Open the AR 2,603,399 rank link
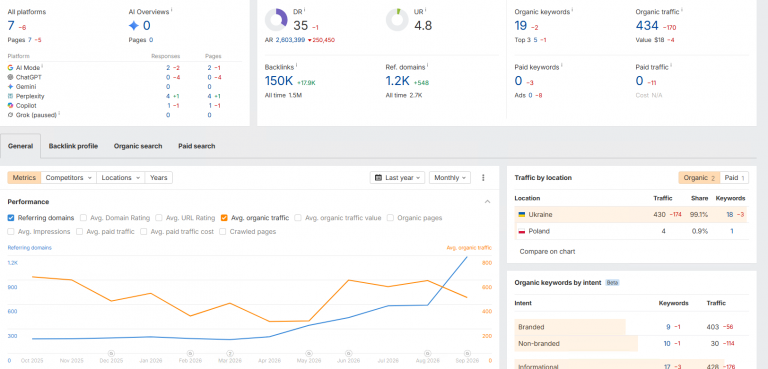The height and width of the screenshot is (369, 768). (x=290, y=40)
